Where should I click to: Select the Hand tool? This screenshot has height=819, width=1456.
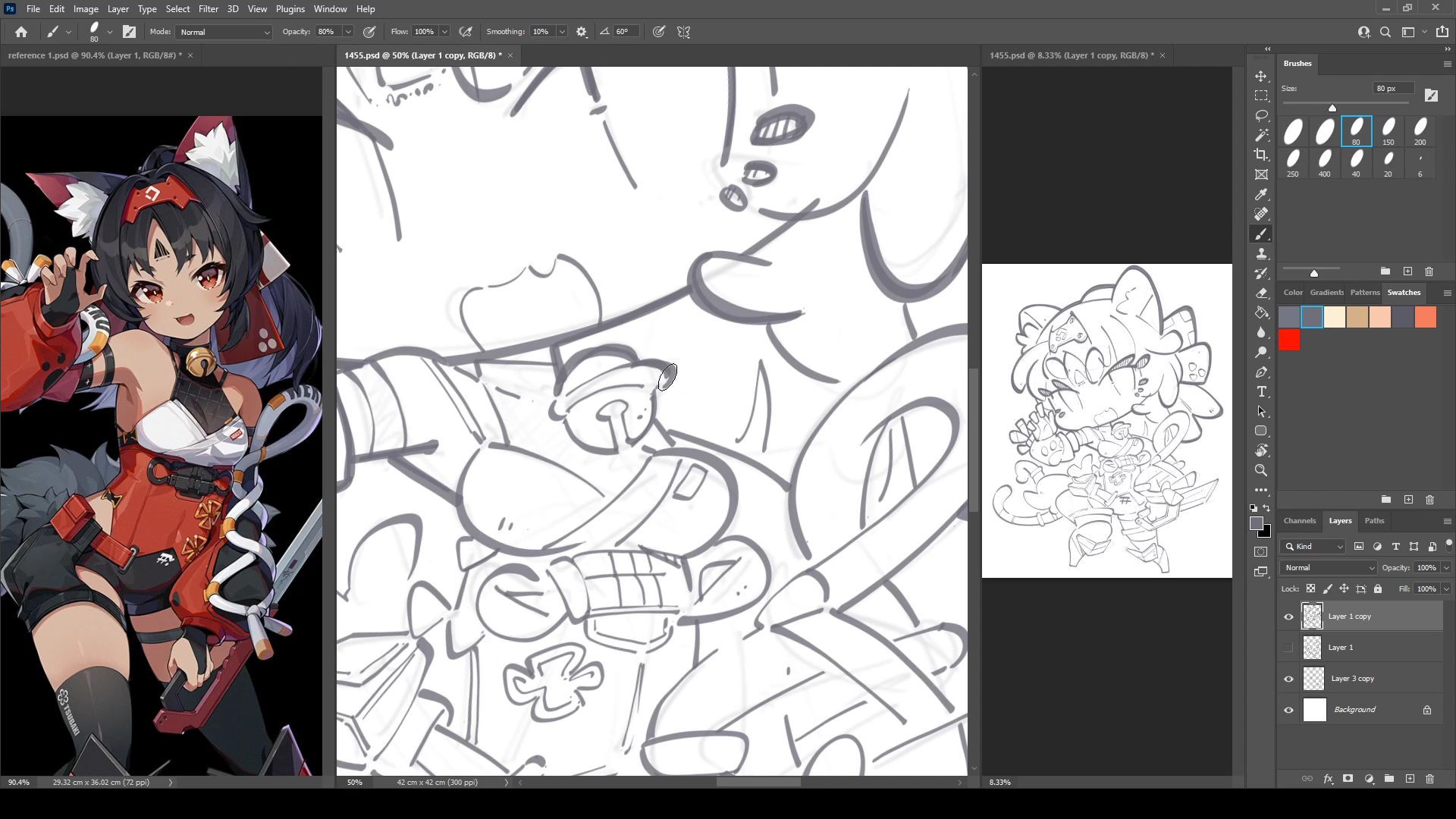tap(1261, 451)
